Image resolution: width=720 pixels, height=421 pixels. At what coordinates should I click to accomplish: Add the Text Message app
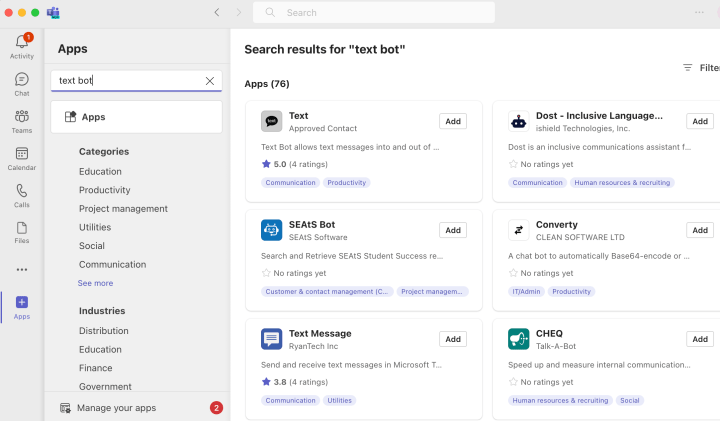[453, 339]
